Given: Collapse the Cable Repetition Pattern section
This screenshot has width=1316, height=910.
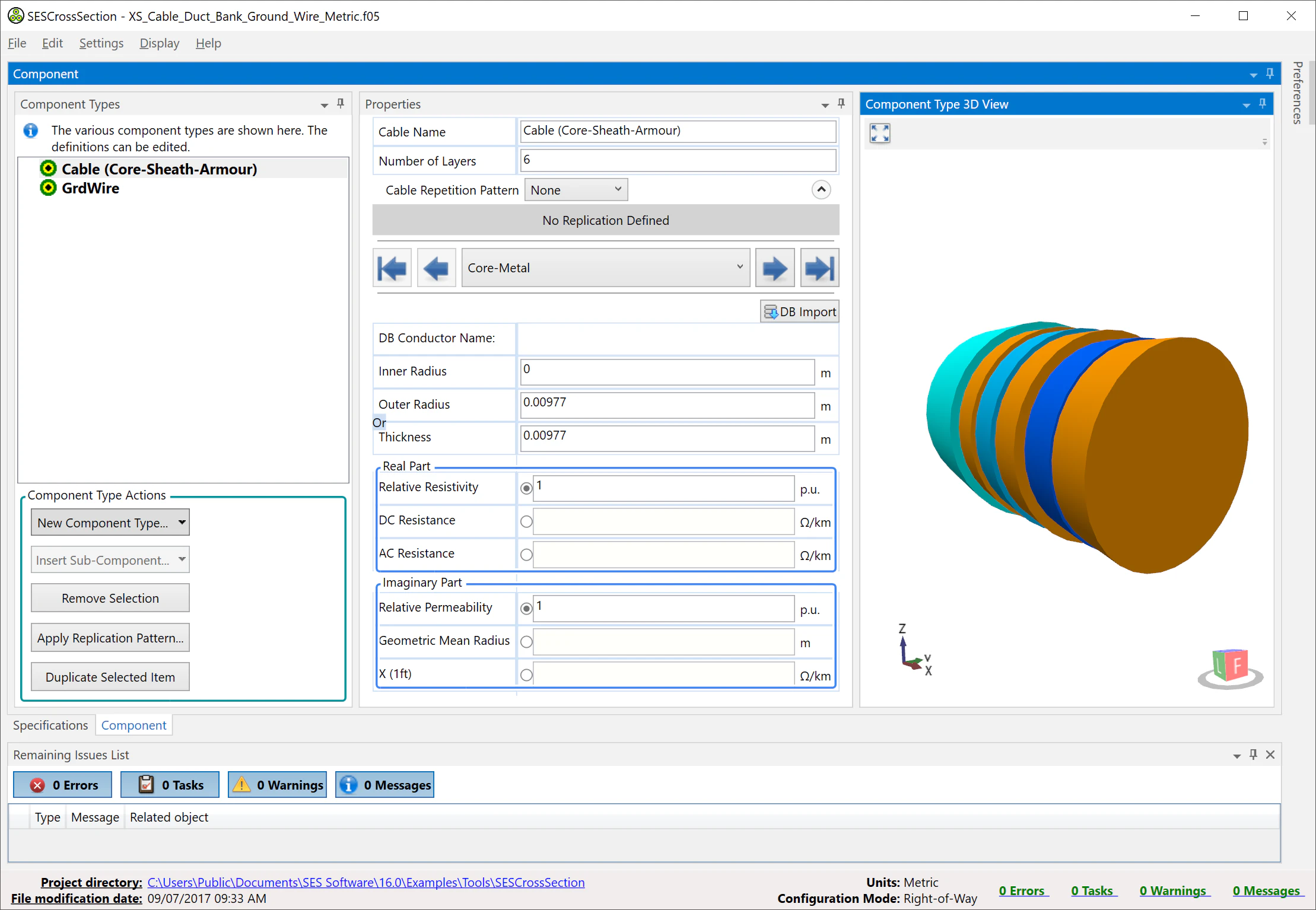Looking at the screenshot, I should point(821,189).
